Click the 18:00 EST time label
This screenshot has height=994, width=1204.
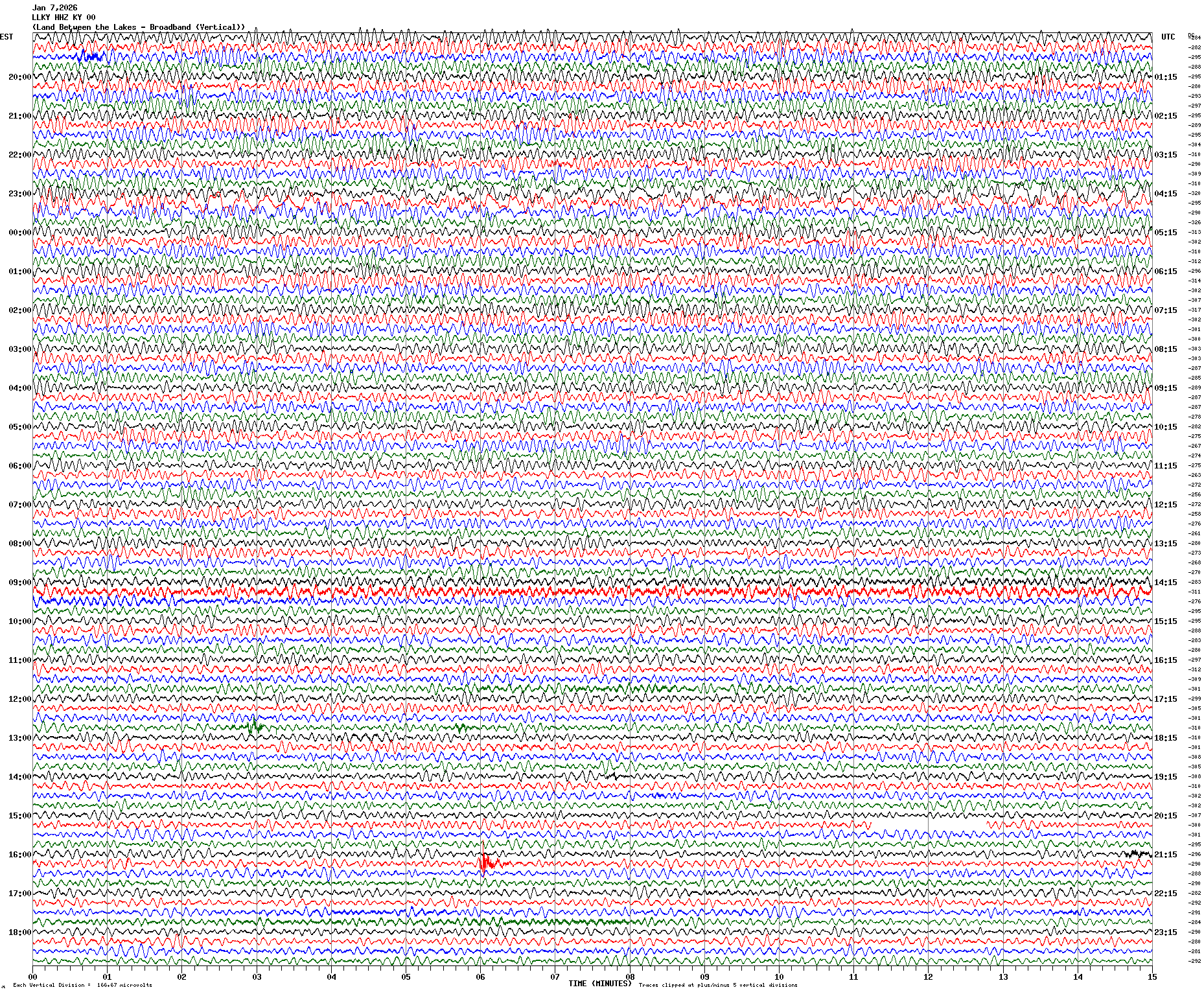19,932
